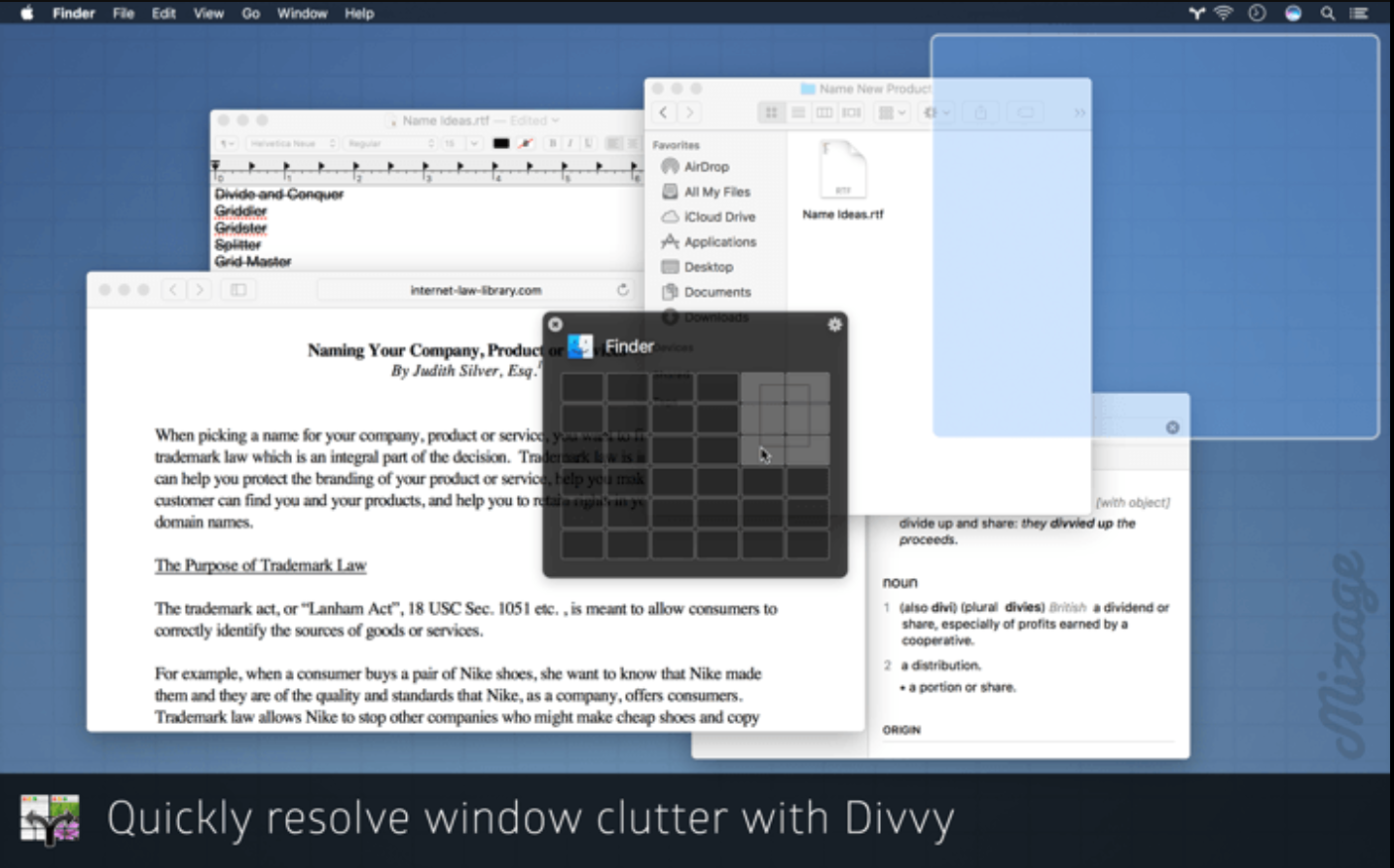Image resolution: width=1394 pixels, height=868 pixels.
Task: Switch Finder to icon view
Action: coord(771,113)
